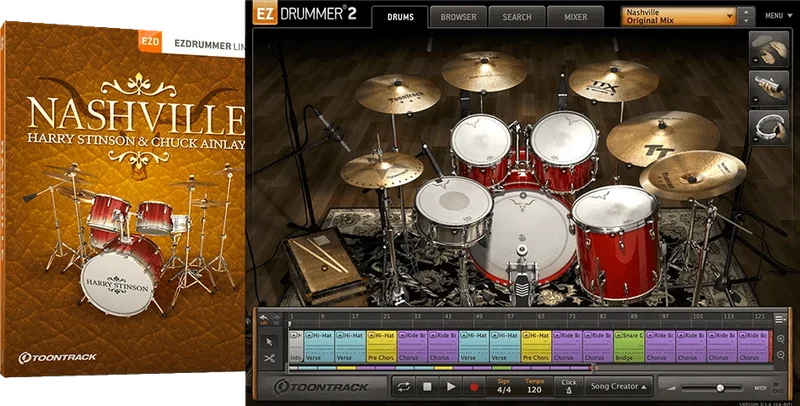Select the Intro block in song track
800x406 pixels.
(296, 346)
